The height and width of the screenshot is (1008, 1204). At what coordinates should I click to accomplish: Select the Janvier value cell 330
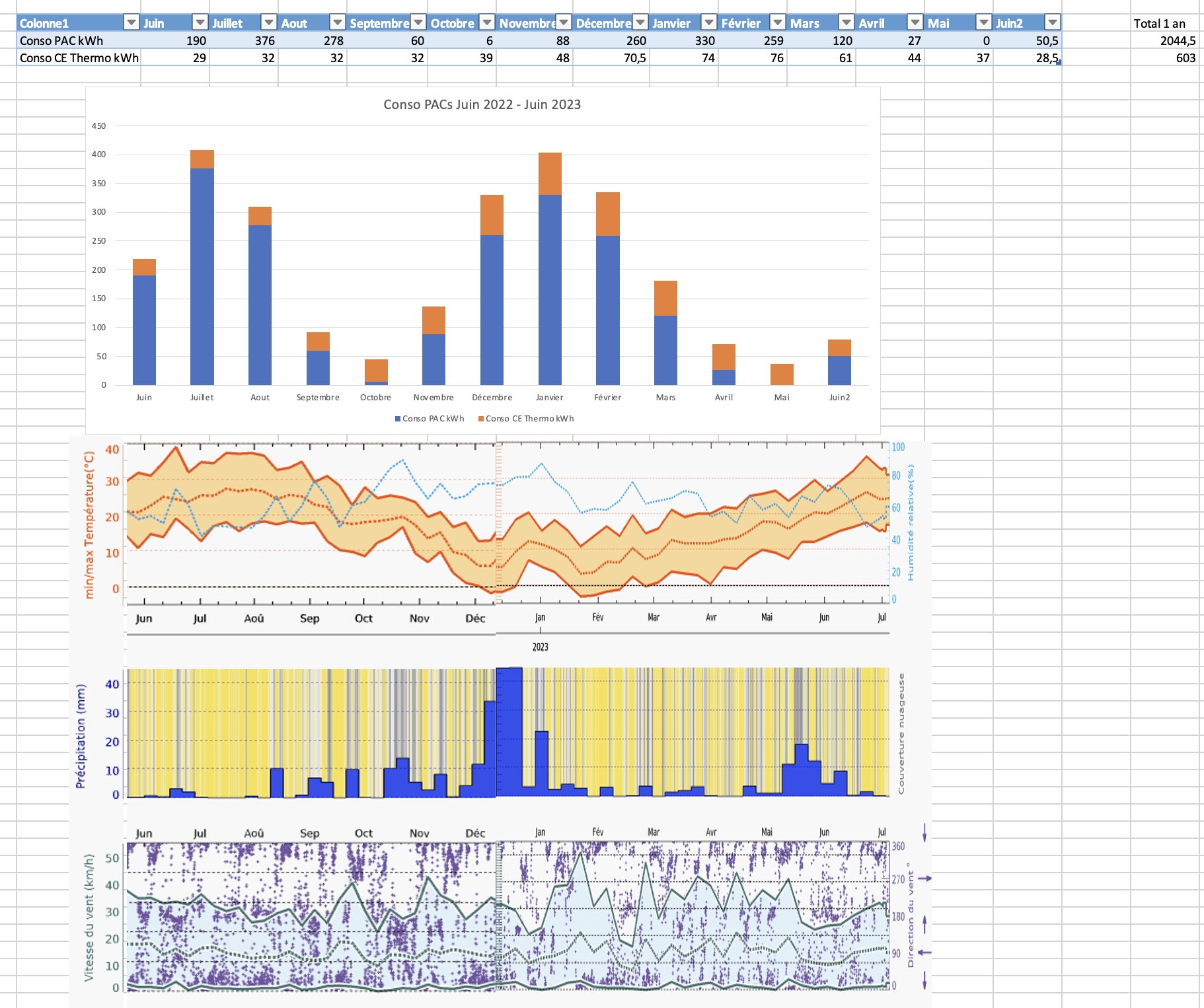point(683,40)
